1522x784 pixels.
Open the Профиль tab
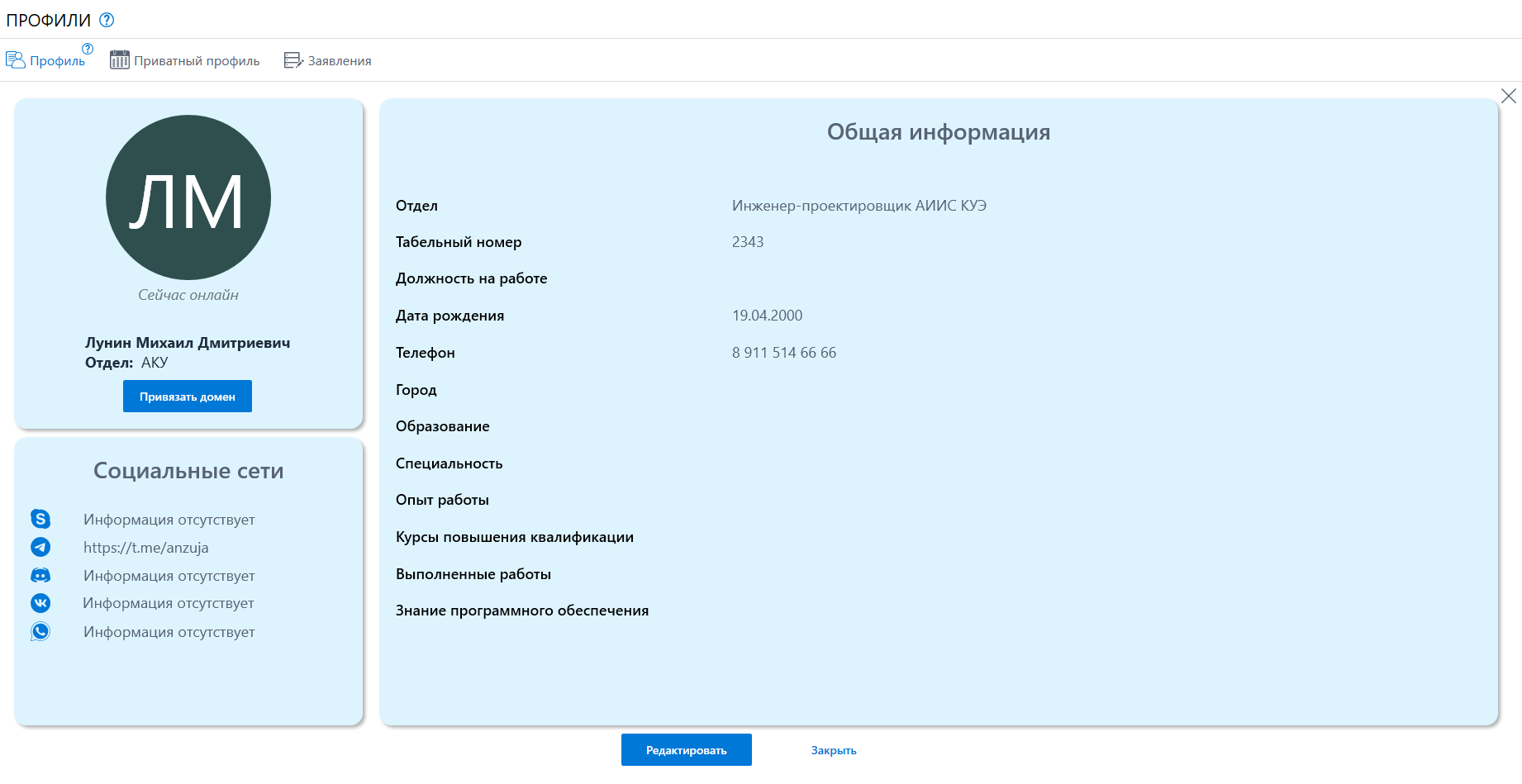46,60
